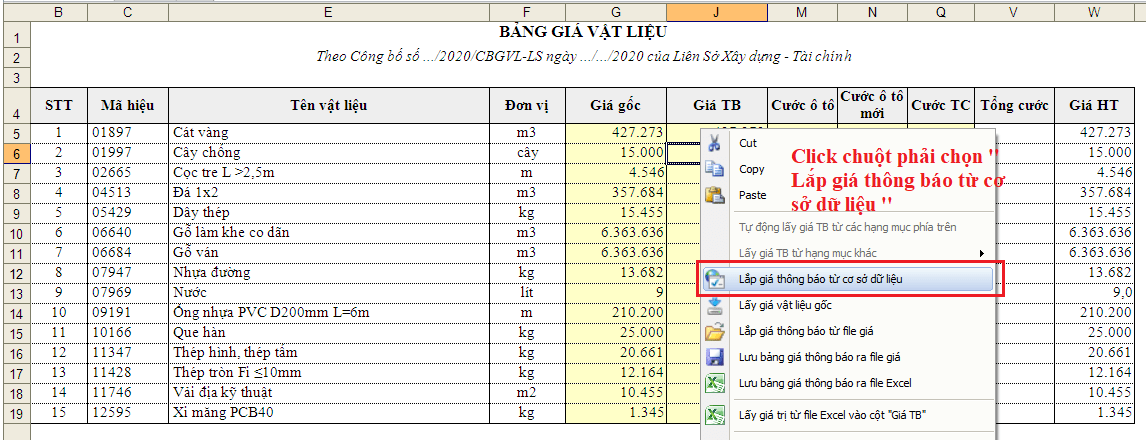
Task: Click the download icon for 'Lấy giá vật liệu gốc'
Action: click(x=714, y=305)
